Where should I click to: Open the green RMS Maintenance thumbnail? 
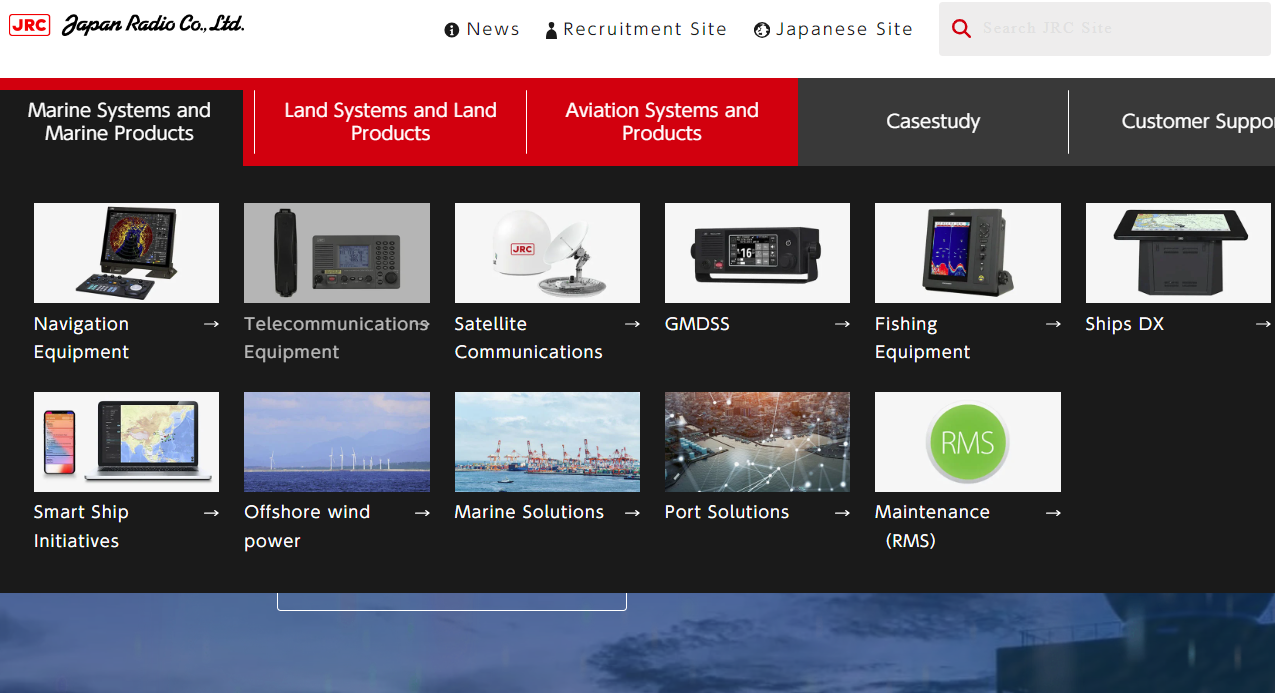pos(968,442)
